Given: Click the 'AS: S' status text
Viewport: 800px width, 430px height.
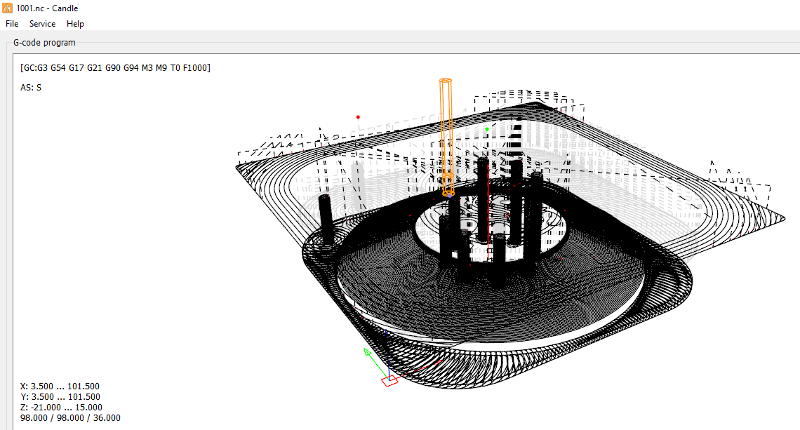Looking at the screenshot, I should 31,88.
